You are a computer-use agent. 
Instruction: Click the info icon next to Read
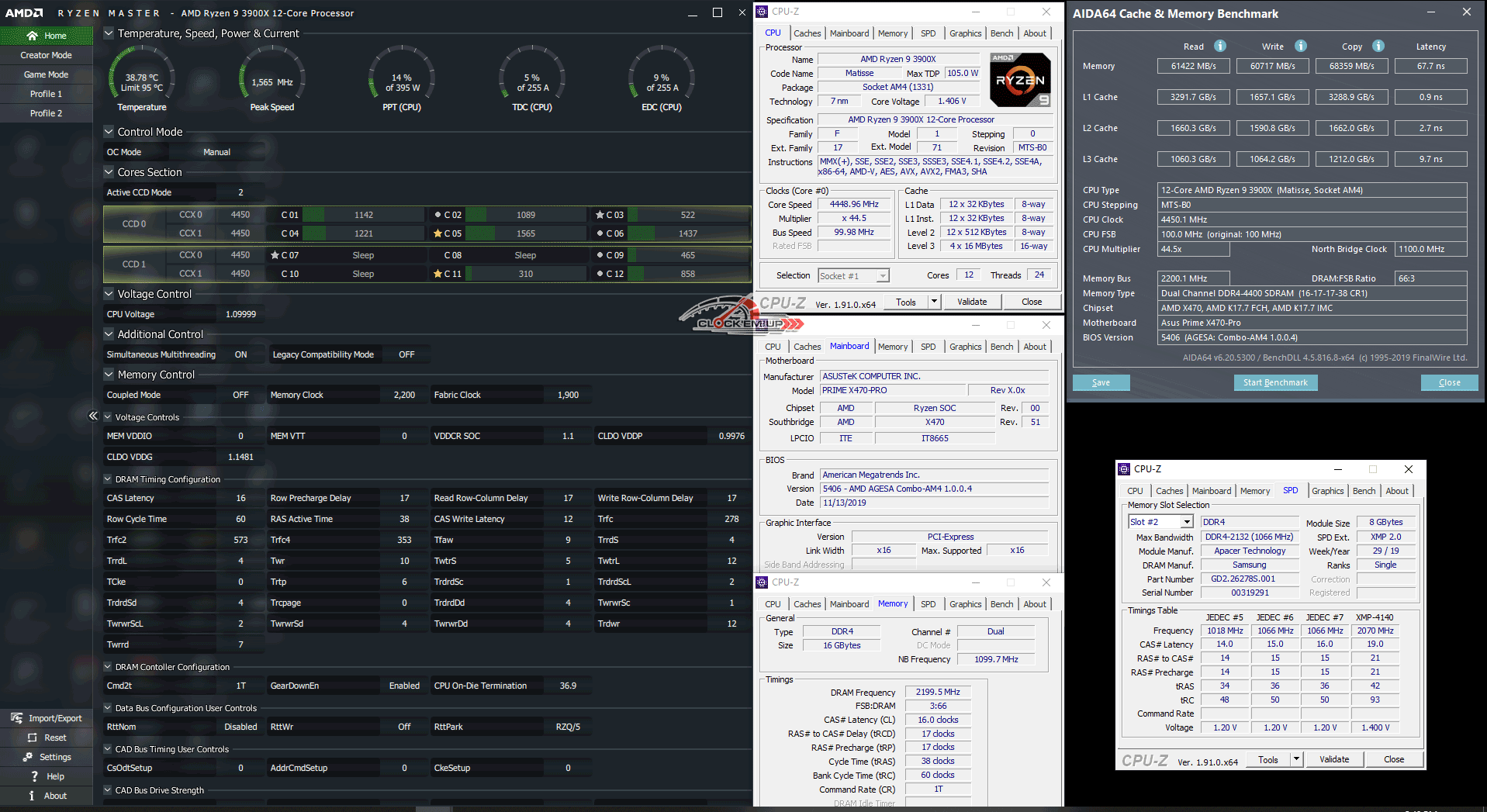(x=1220, y=46)
